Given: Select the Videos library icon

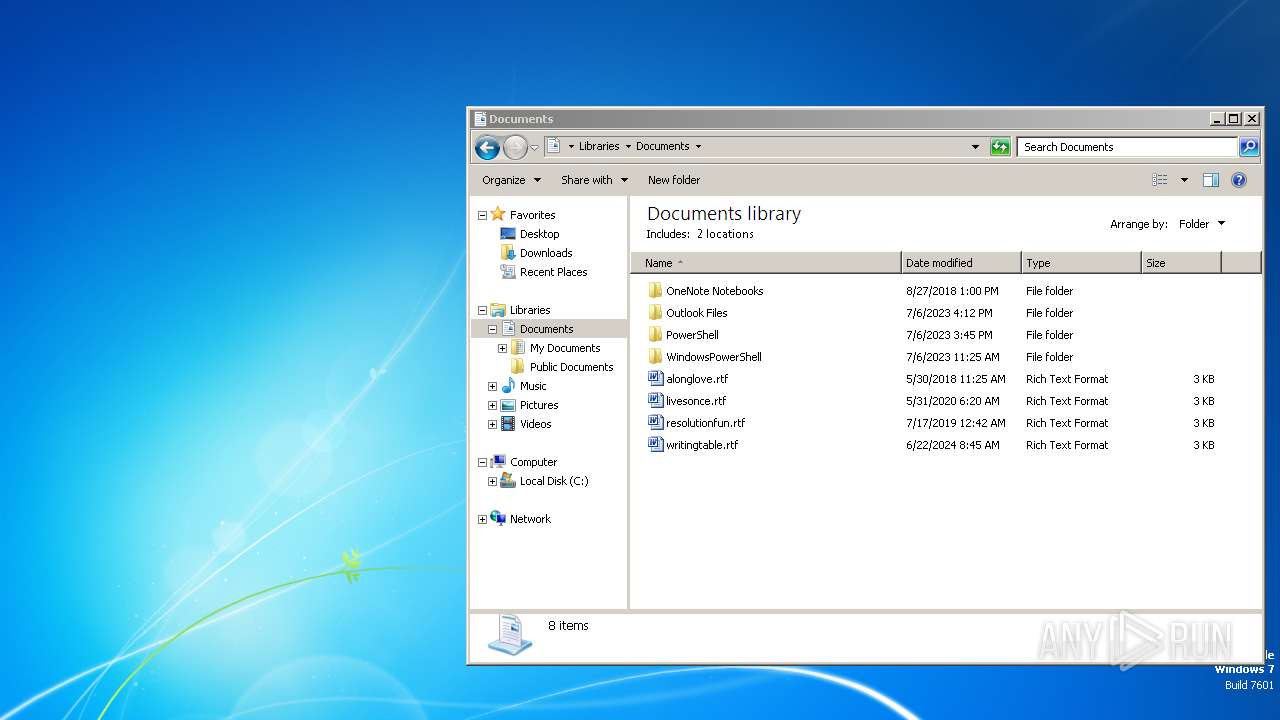Looking at the screenshot, I should coord(508,424).
